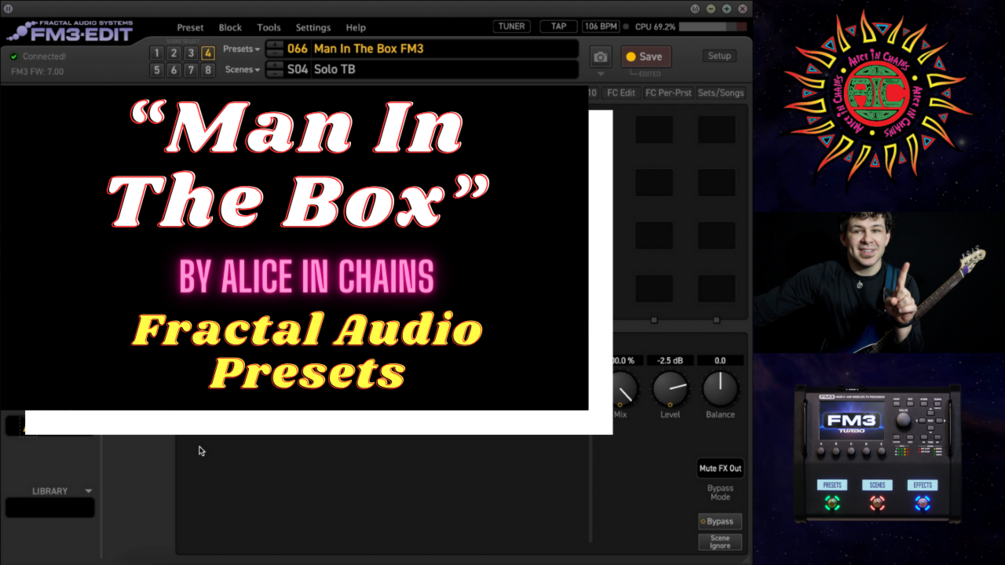This screenshot has height=565, width=1005.
Task: Click the FM3 Turbo device image
Action: 877,454
